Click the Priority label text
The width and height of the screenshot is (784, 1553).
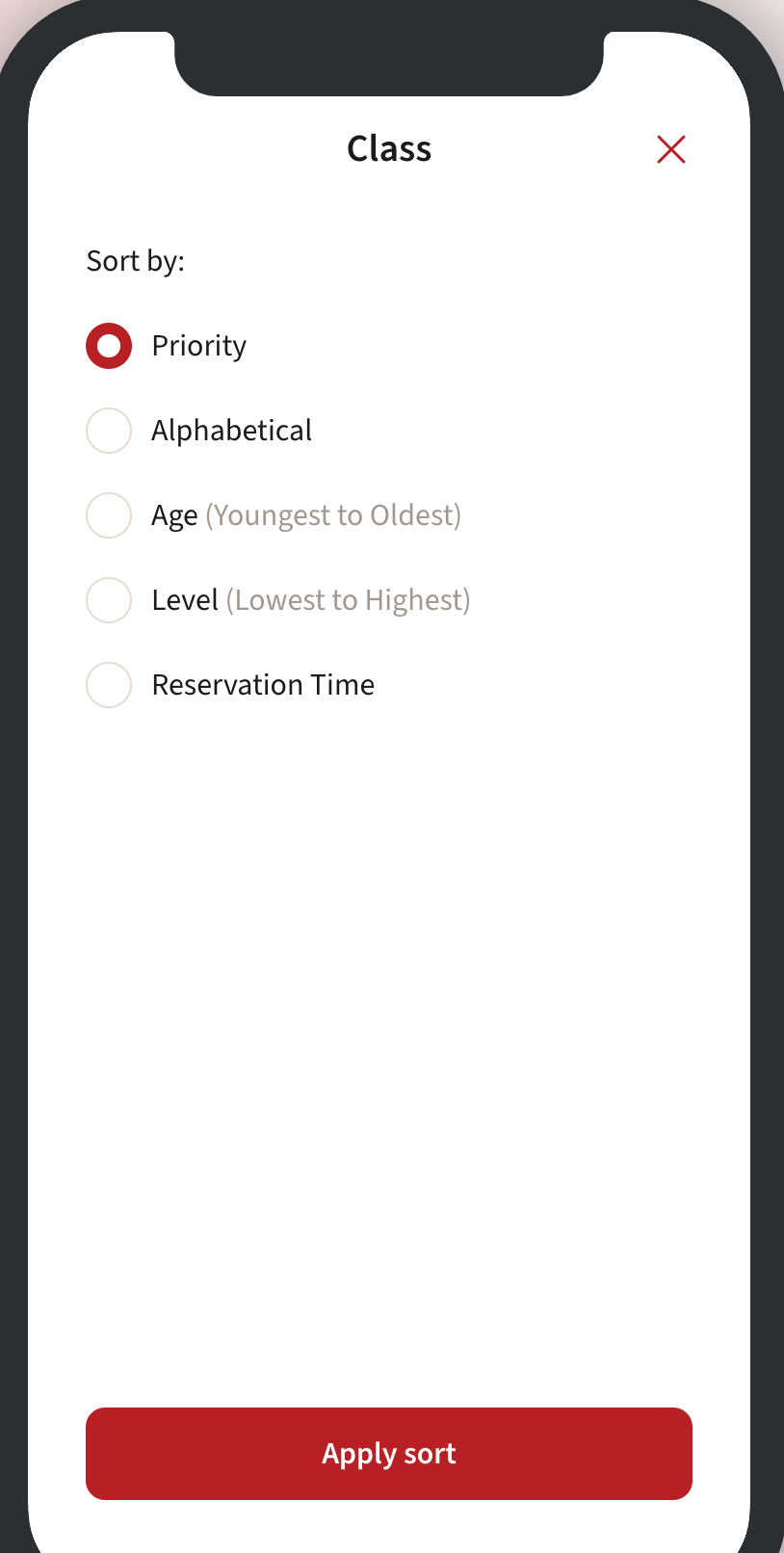pyautogui.click(x=198, y=346)
